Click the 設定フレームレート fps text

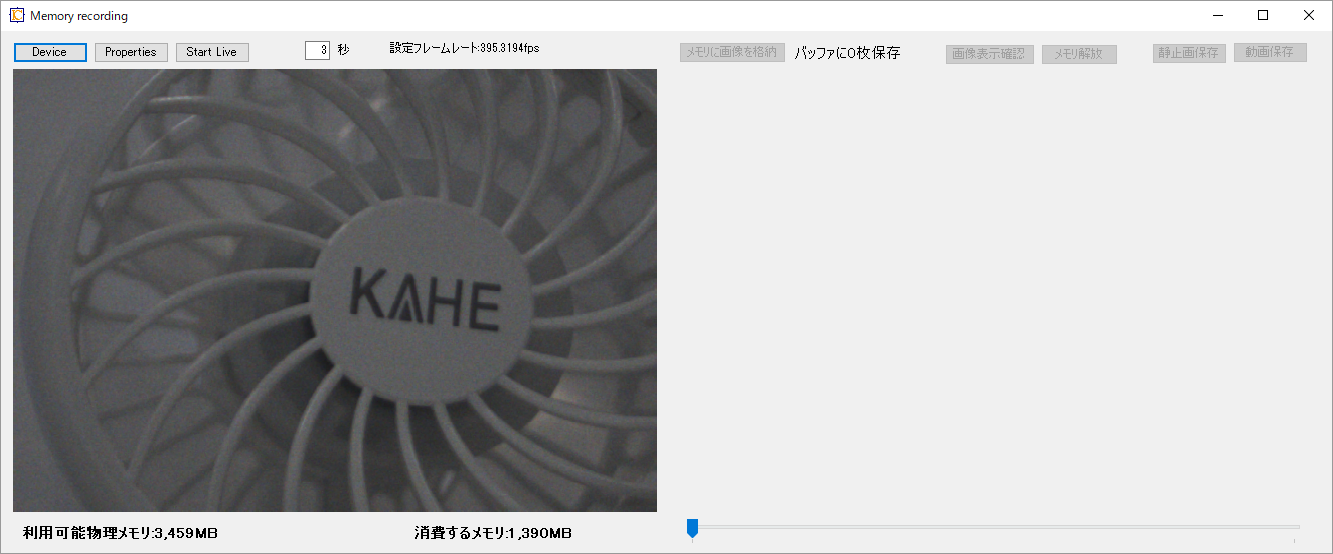pyautogui.click(x=464, y=48)
